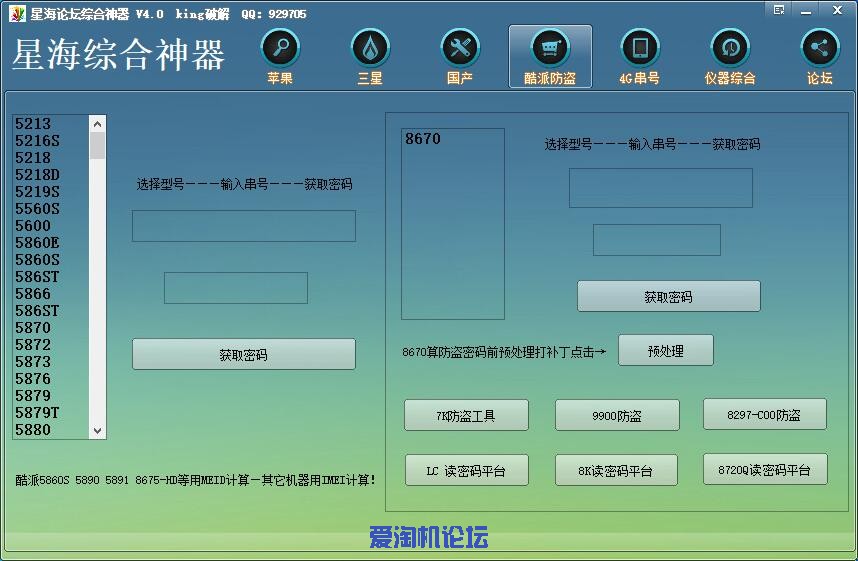Open the 论坛 (forum) section

coord(819,57)
